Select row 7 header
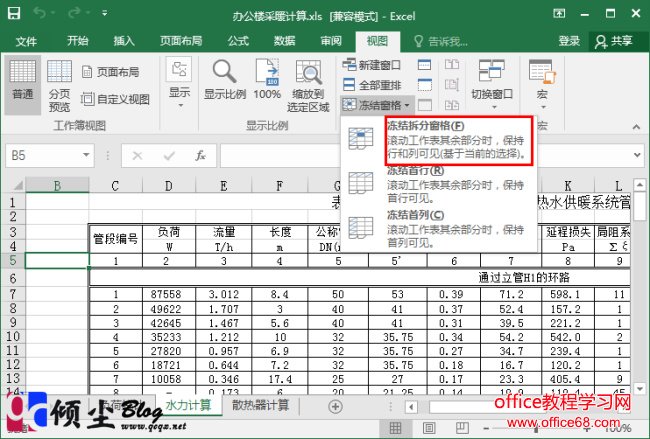This screenshot has height=439, width=650. pyautogui.click(x=12, y=294)
